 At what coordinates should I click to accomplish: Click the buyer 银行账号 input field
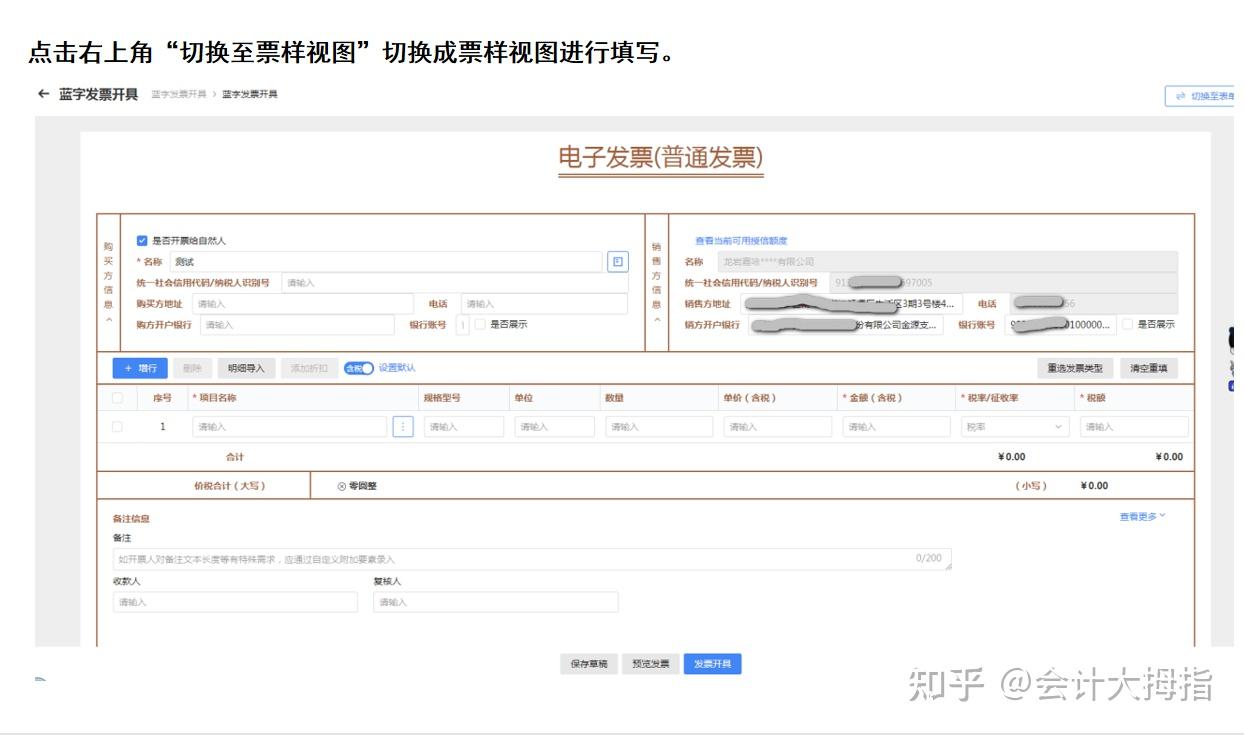coord(462,325)
